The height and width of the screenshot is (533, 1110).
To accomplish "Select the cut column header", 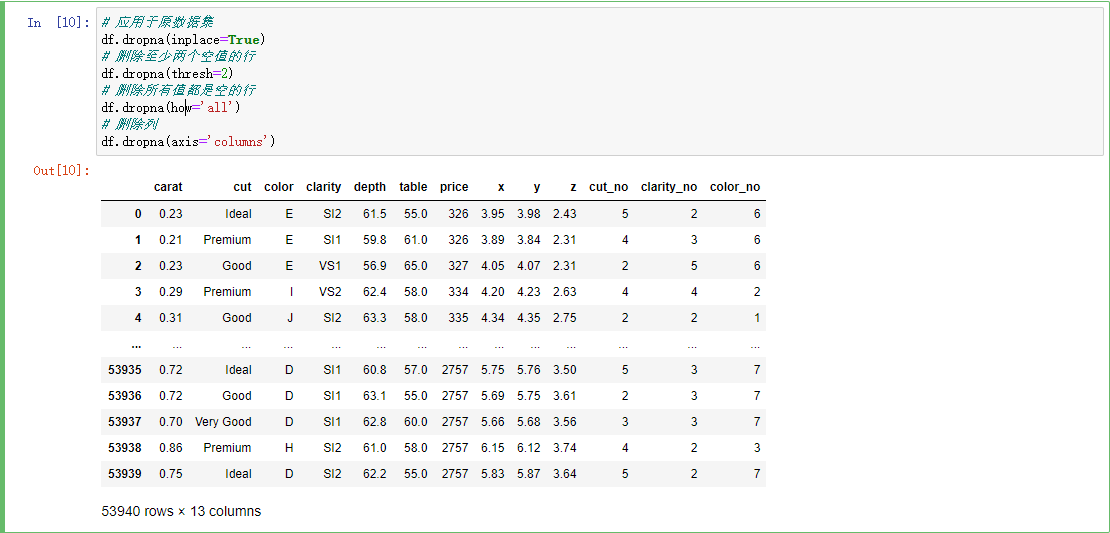I will coord(242,187).
